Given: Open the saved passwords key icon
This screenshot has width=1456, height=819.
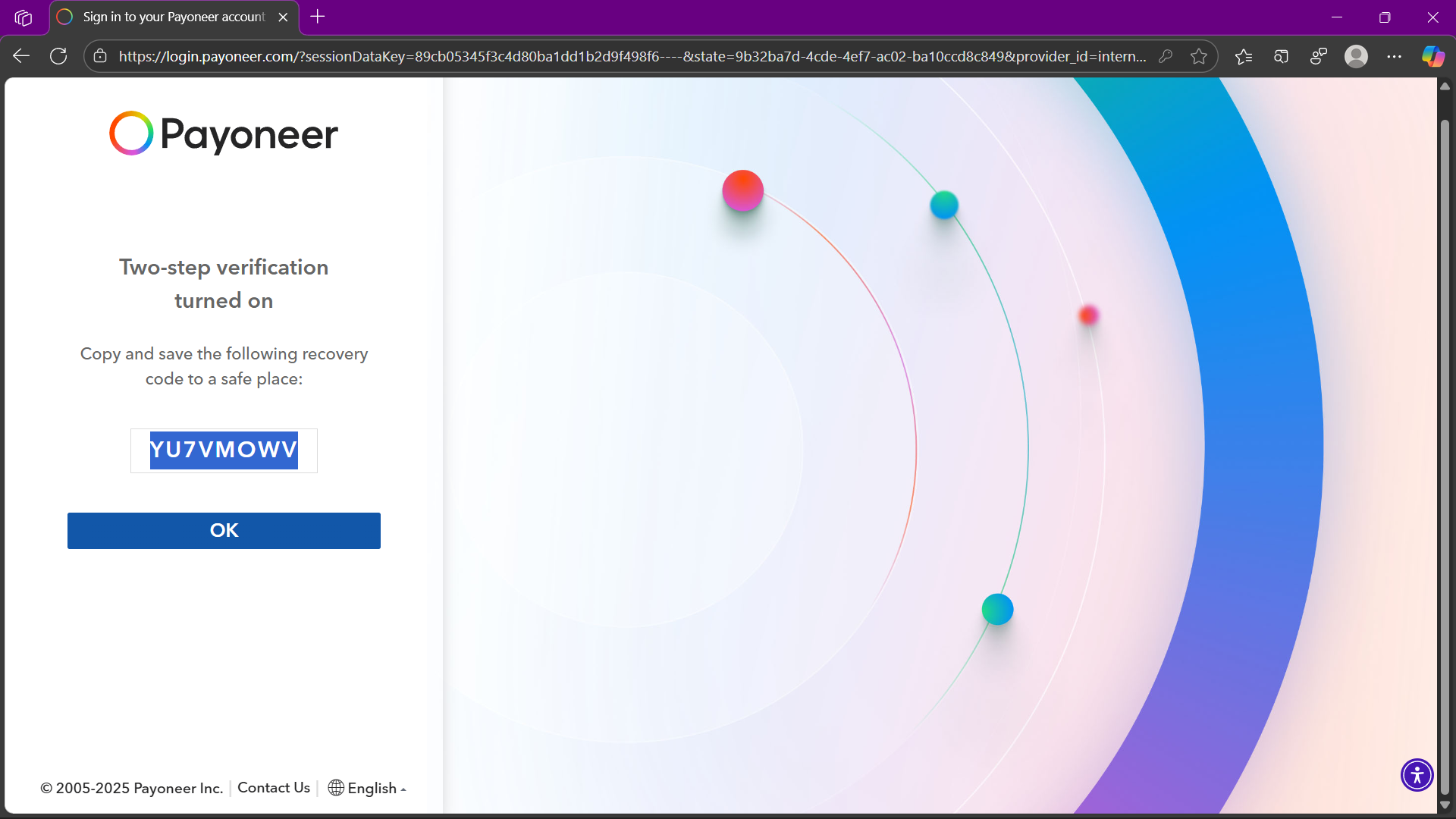Looking at the screenshot, I should tap(1166, 56).
